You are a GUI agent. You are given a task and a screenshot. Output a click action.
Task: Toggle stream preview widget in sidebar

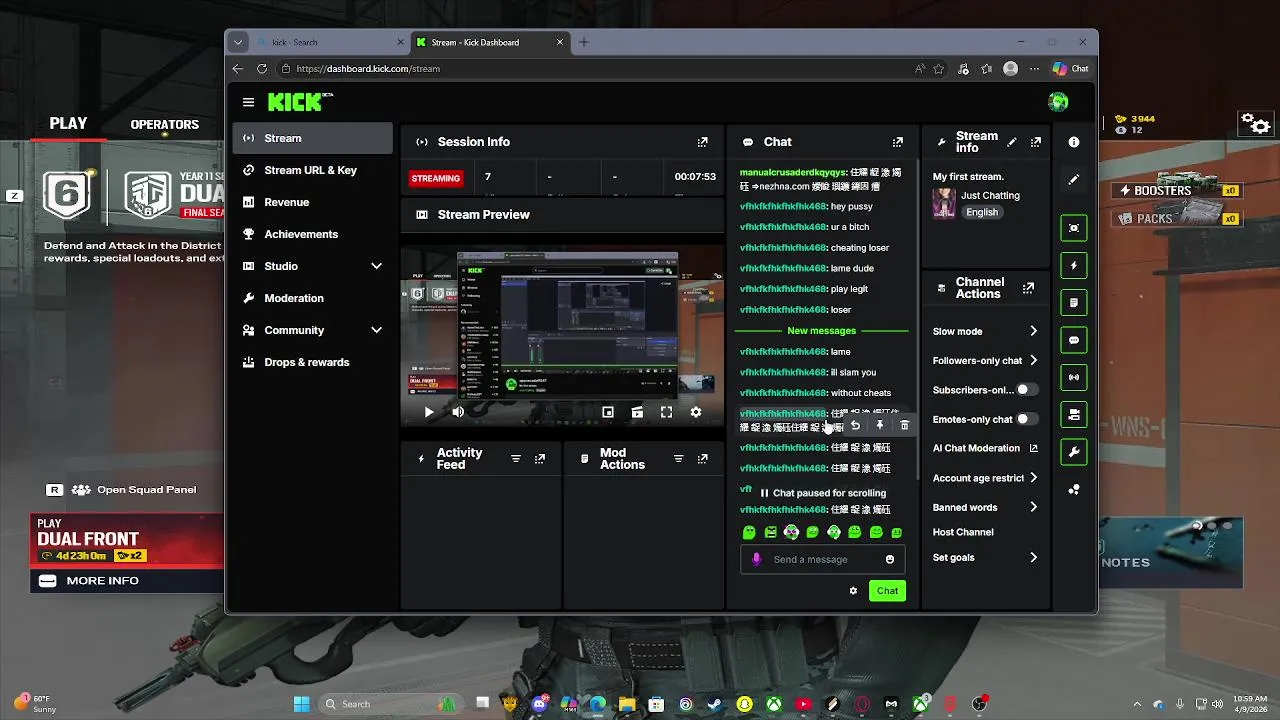[x=1074, y=228]
